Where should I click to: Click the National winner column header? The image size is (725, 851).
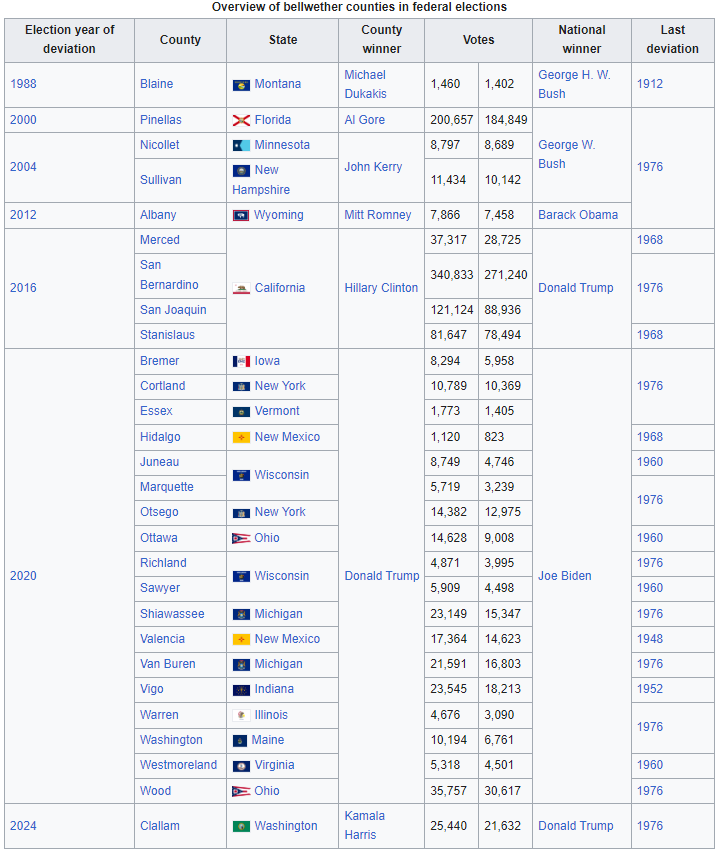click(582, 40)
